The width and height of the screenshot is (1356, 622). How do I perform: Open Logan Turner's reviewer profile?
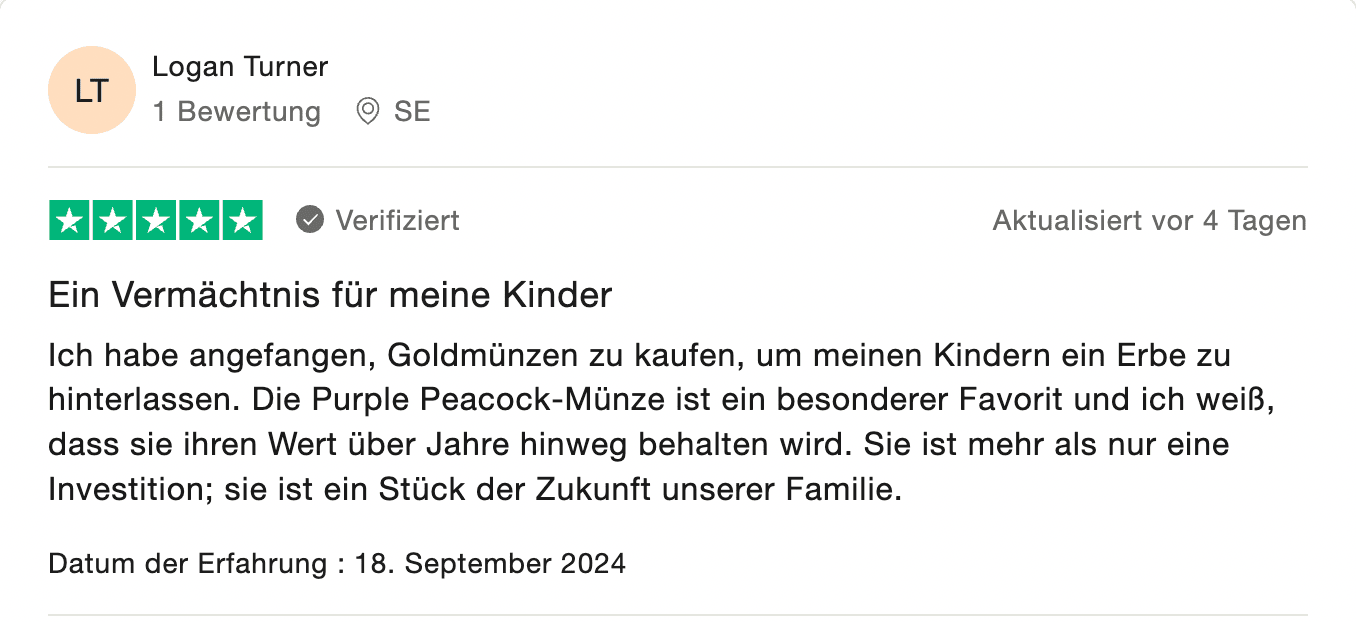click(x=240, y=67)
